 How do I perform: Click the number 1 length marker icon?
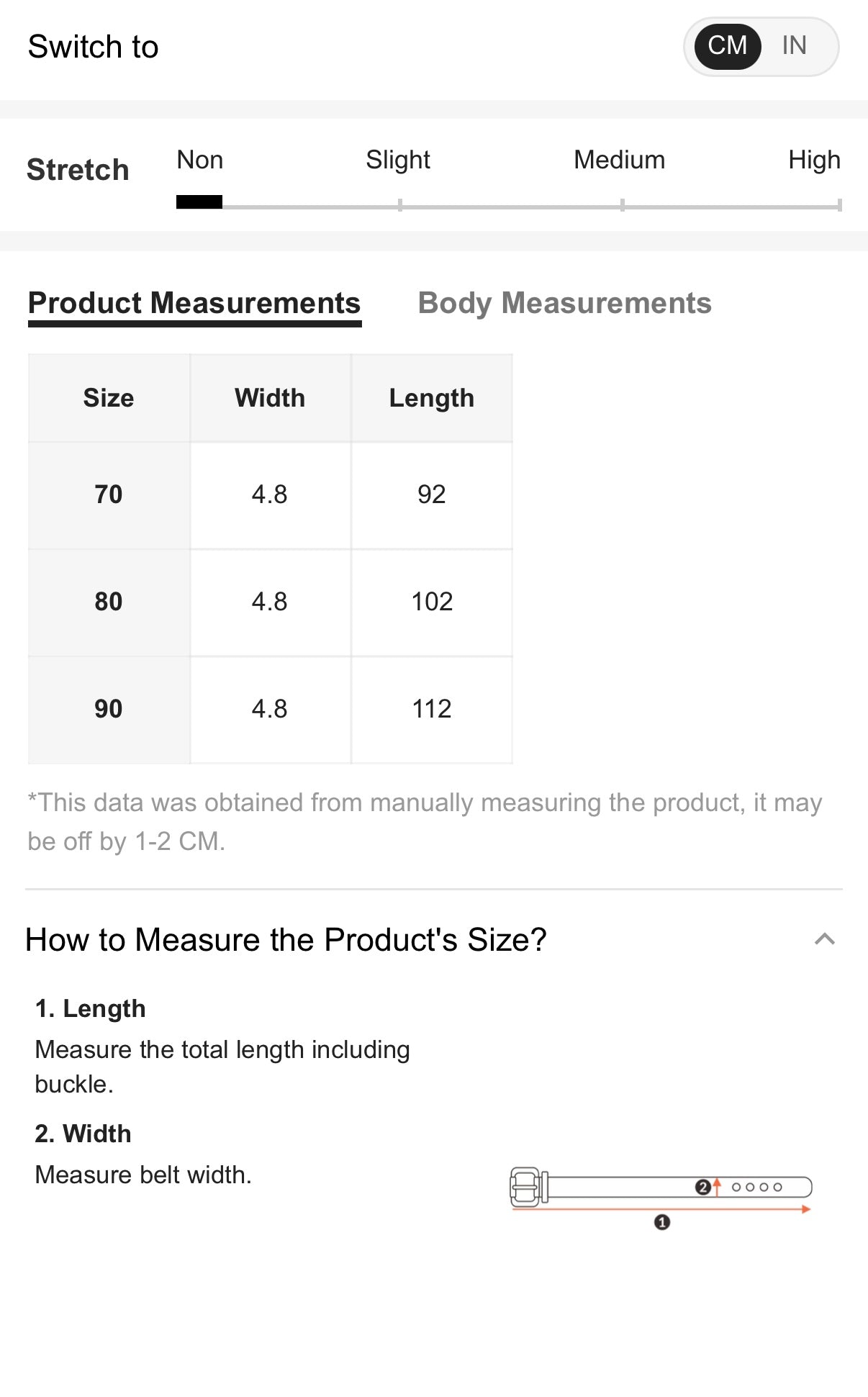[662, 1221]
